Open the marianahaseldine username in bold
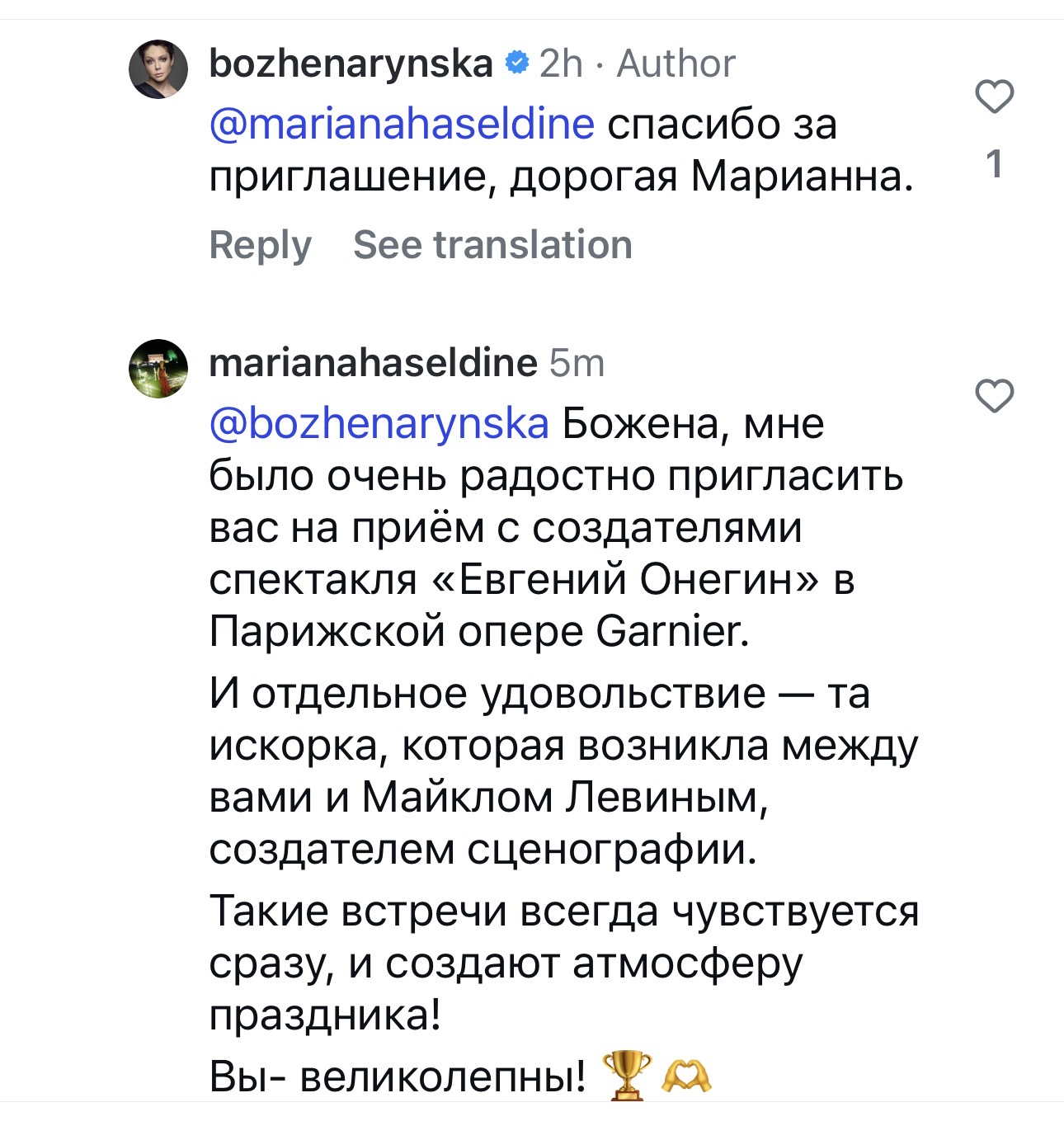1064x1140 pixels. [373, 363]
